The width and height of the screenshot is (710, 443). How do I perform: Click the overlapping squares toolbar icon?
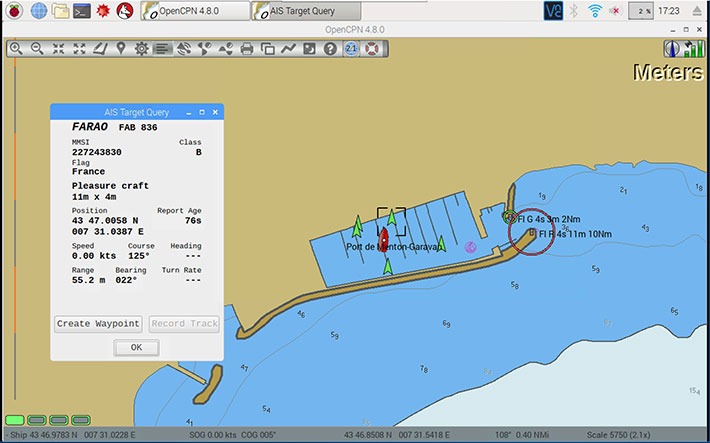pos(268,48)
